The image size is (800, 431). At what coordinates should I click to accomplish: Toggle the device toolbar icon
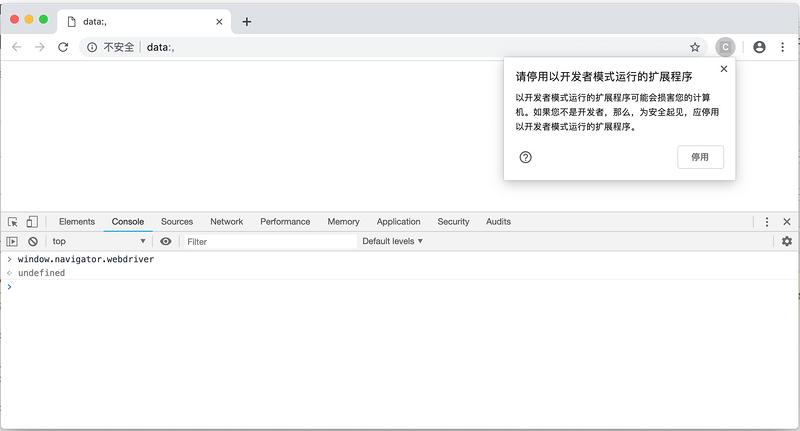(32, 222)
